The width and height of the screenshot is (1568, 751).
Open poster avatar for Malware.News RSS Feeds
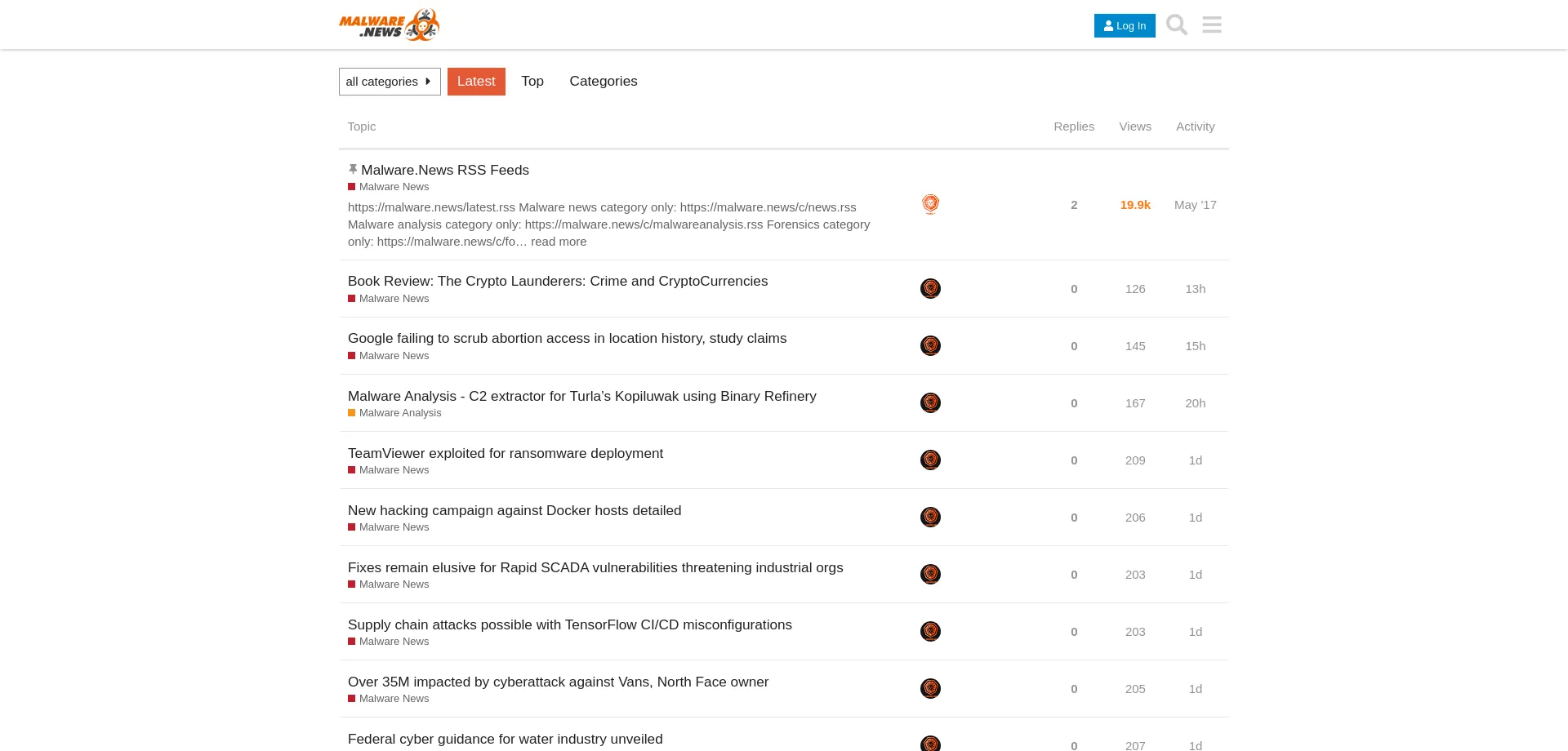click(930, 204)
